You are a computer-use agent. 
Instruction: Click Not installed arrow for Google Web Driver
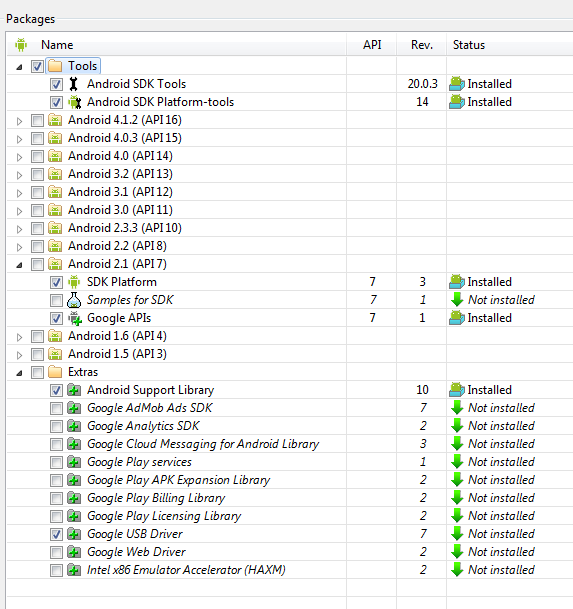pos(457,552)
